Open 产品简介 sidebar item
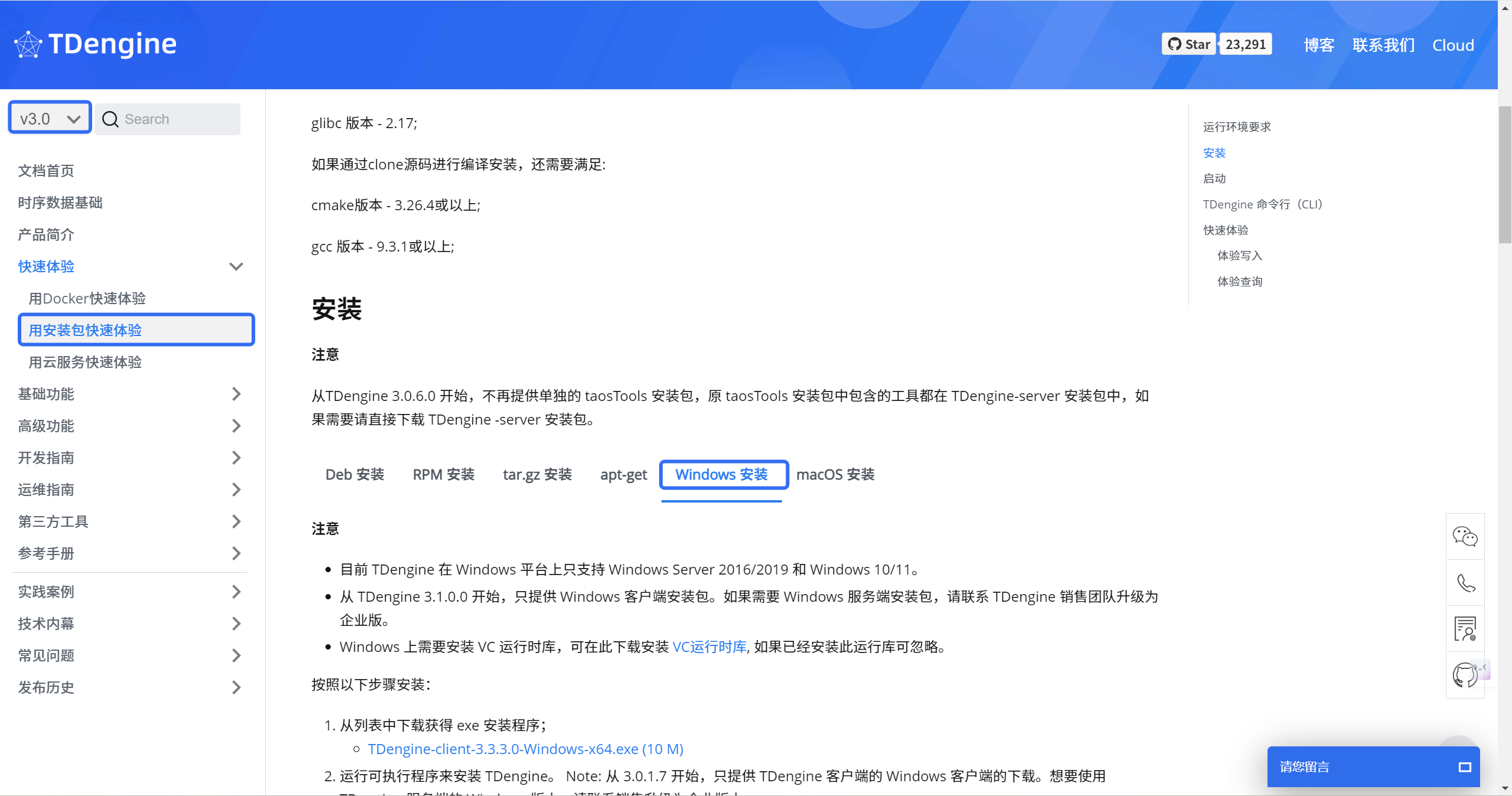The width and height of the screenshot is (1512, 796). pyautogui.click(x=46, y=234)
